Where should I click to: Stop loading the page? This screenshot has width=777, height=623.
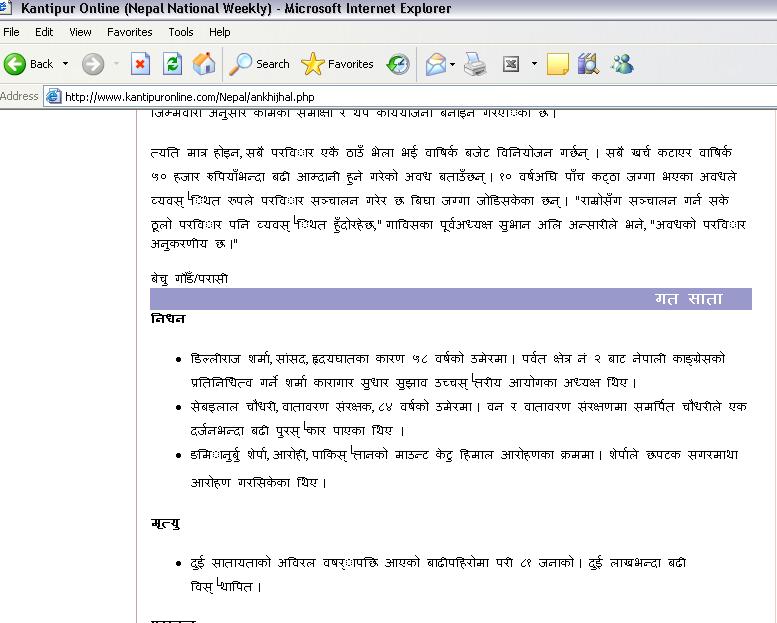[x=140, y=64]
